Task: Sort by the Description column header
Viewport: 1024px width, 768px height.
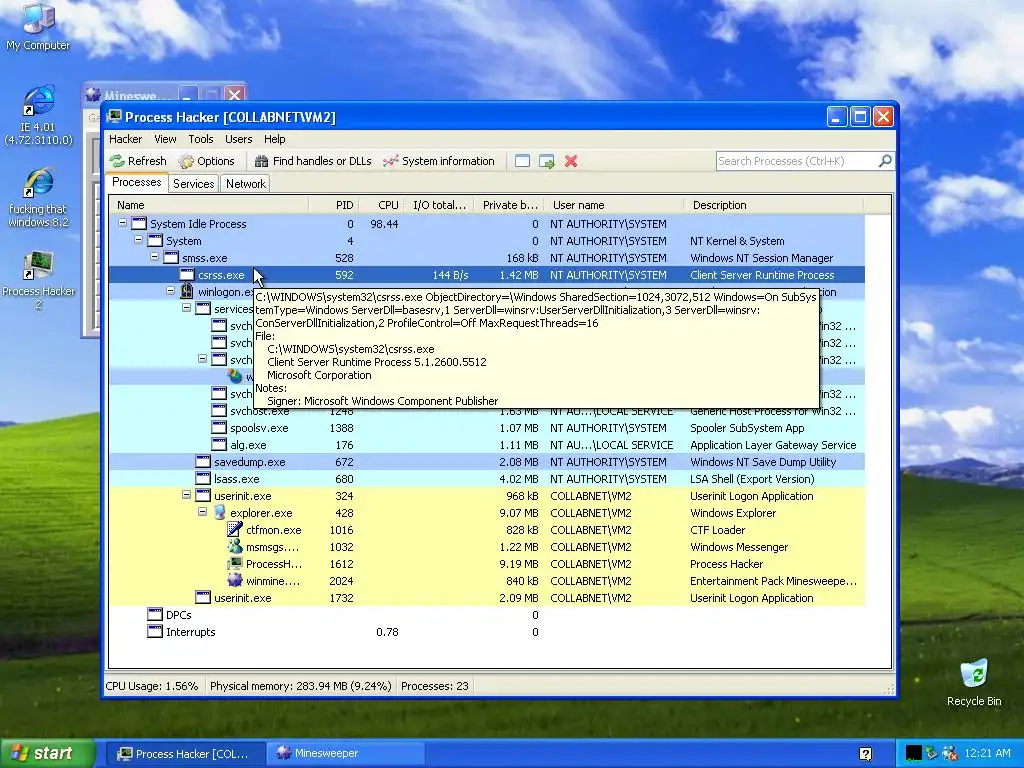Action: click(x=774, y=205)
